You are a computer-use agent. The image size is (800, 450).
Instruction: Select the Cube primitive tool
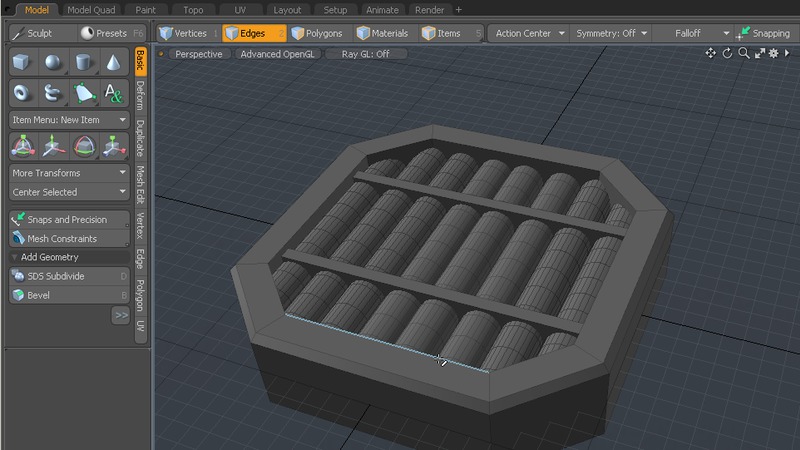[x=22, y=62]
